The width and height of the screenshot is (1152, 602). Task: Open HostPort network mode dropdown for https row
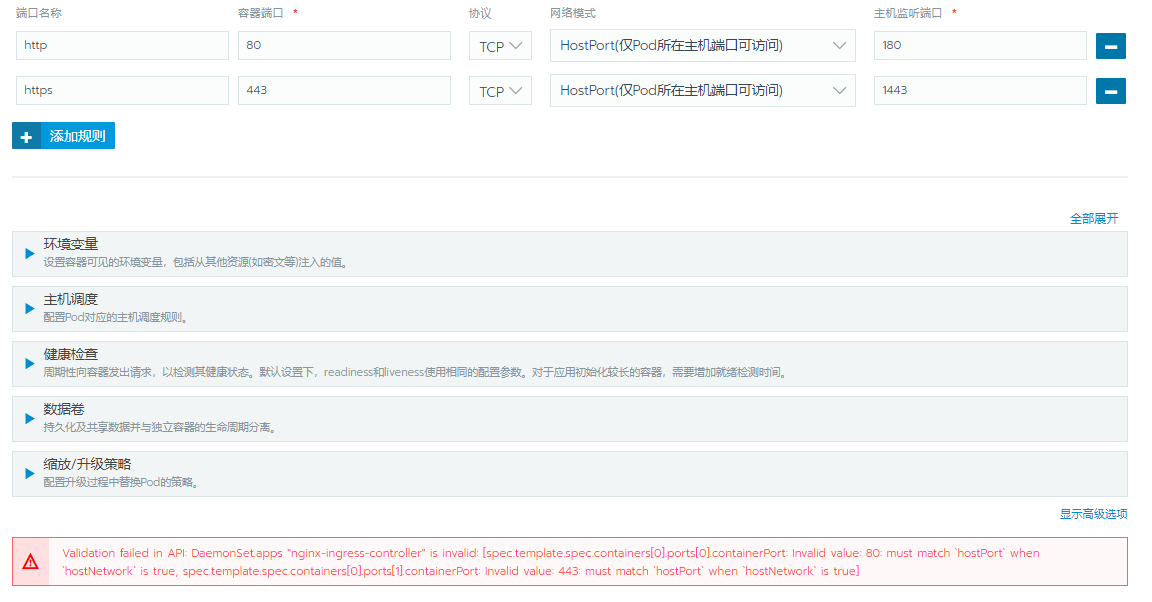(702, 90)
